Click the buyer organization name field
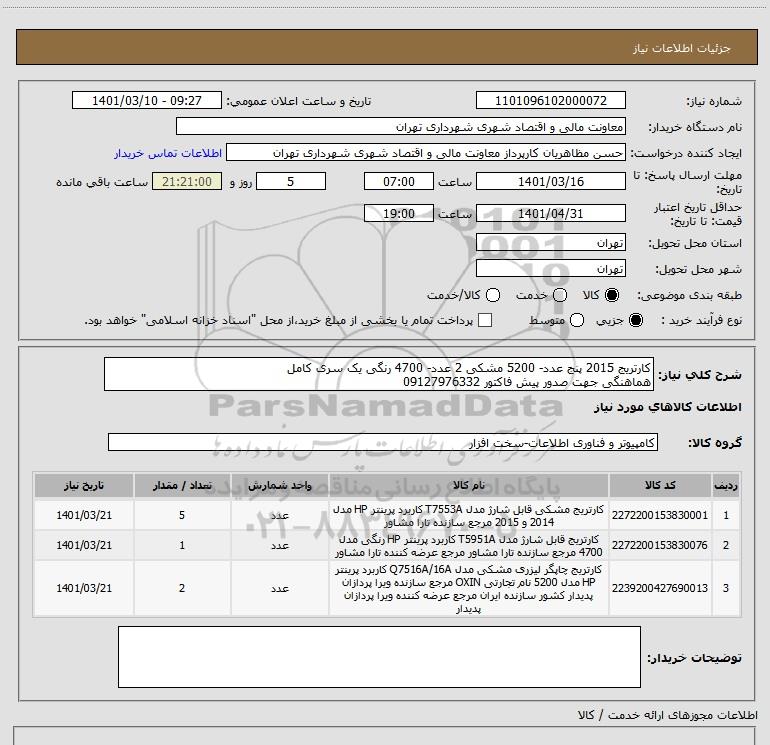The width and height of the screenshot is (770, 745). point(401,126)
